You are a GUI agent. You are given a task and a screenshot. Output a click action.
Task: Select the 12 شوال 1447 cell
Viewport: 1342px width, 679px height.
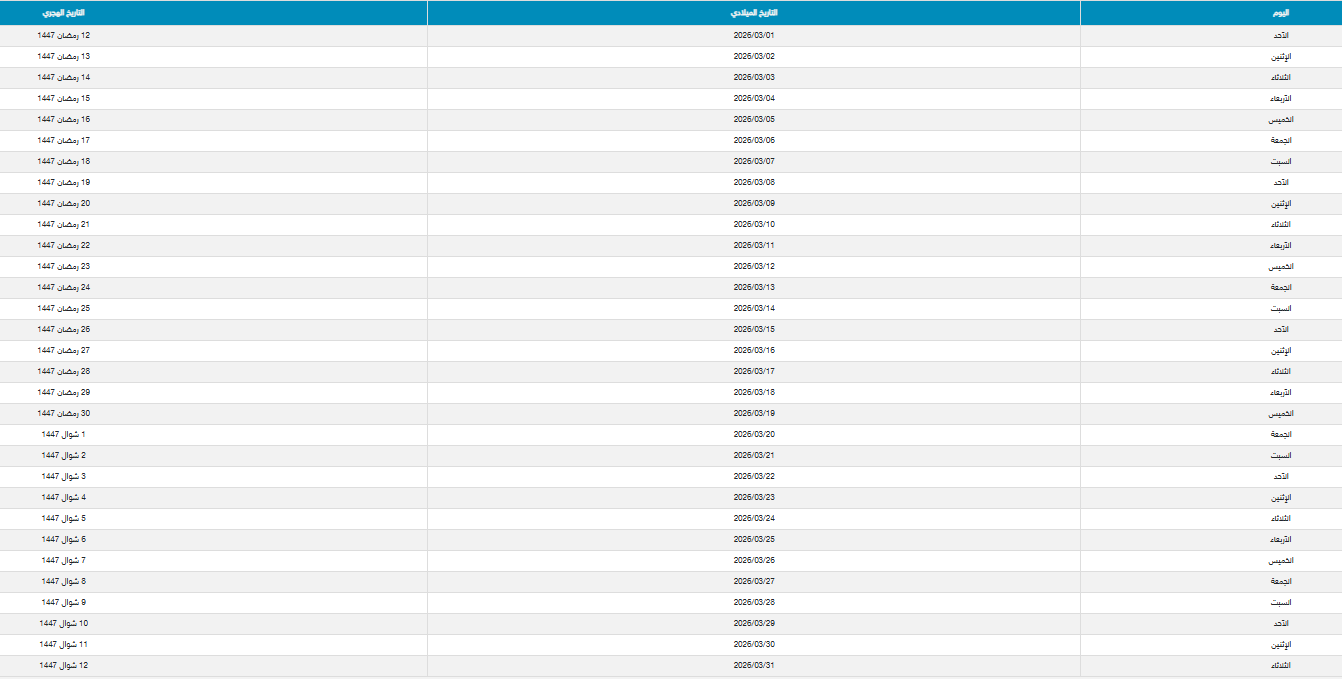[64, 665]
